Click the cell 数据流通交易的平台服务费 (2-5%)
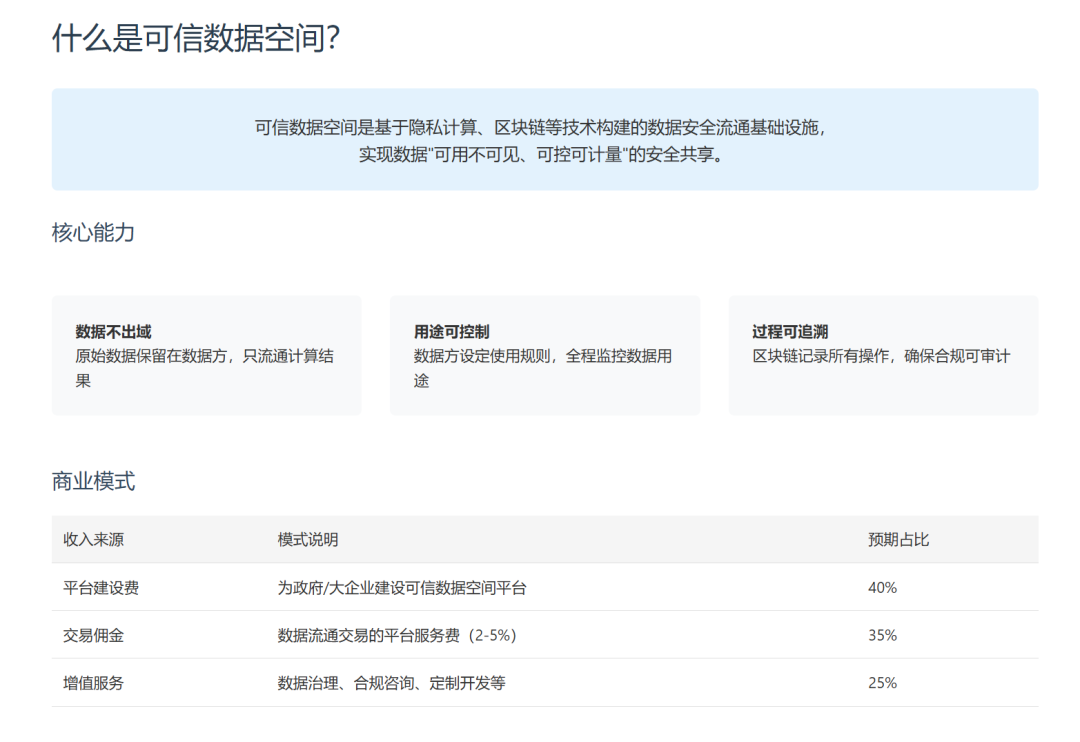Image resolution: width=1080 pixels, height=742 pixels. pos(397,635)
